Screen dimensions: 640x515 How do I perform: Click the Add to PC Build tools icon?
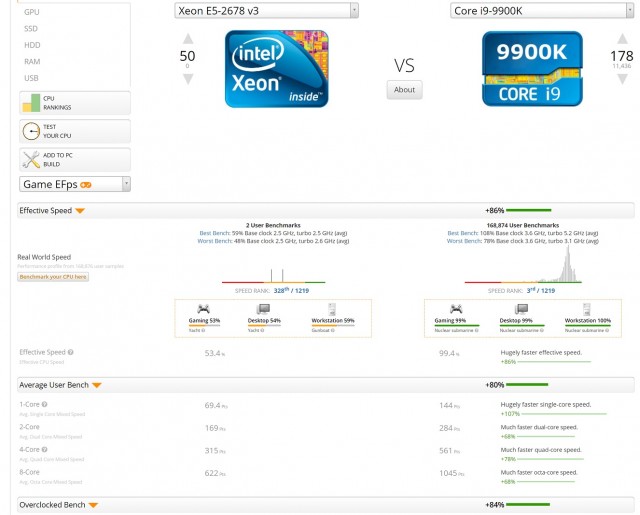[x=31, y=160]
